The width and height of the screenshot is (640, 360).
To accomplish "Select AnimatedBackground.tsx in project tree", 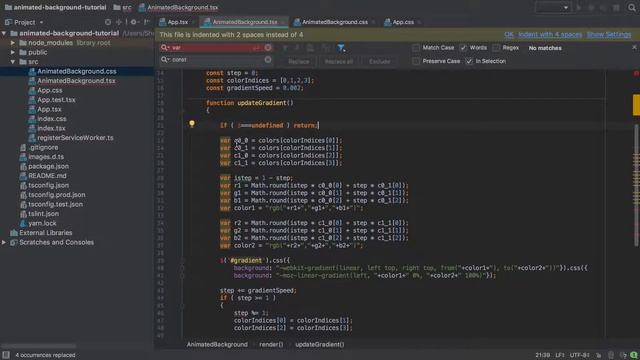I will 76,81.
